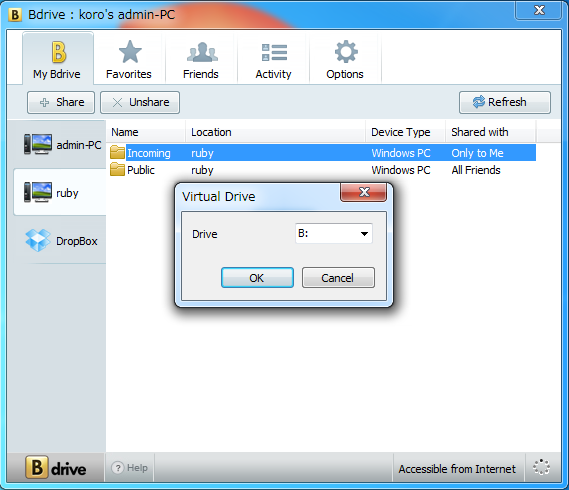The image size is (569, 490).
Task: Switch to the Favorites star tab
Action: pyautogui.click(x=129, y=58)
